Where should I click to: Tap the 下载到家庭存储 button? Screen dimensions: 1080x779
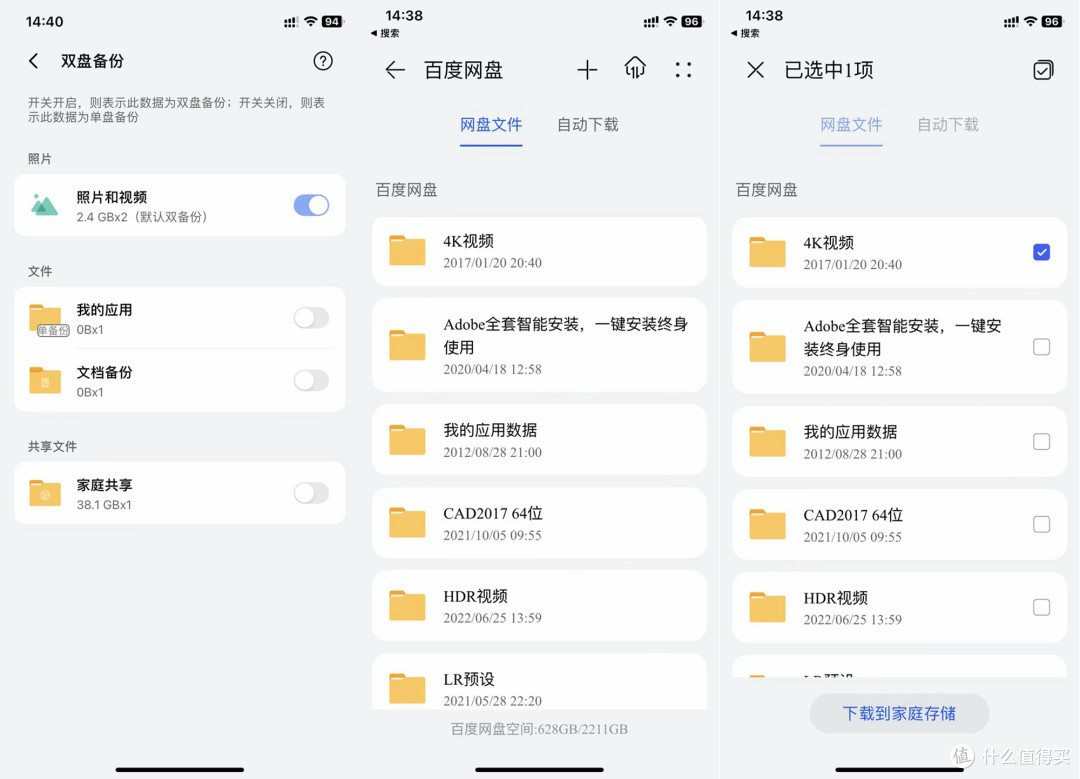pos(898,713)
